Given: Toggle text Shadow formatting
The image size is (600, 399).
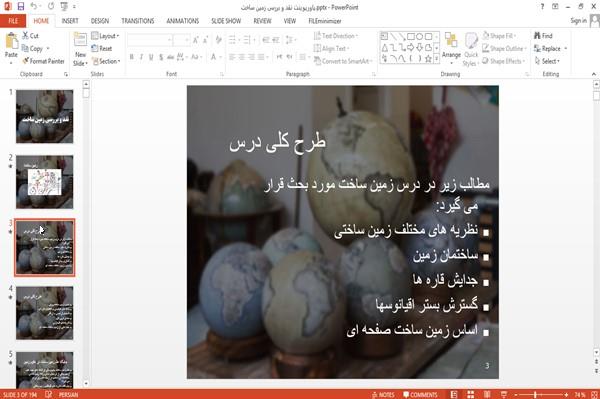Looking at the screenshot, I should click(161, 57).
